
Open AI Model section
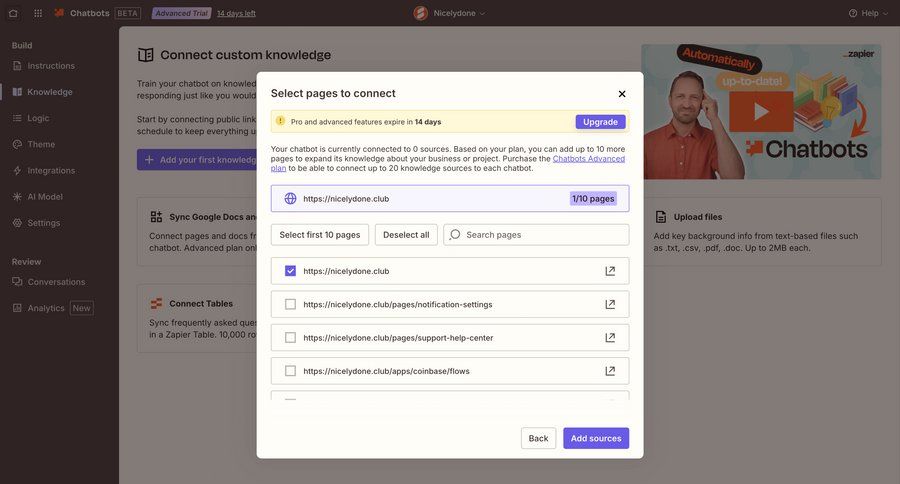pos(45,196)
